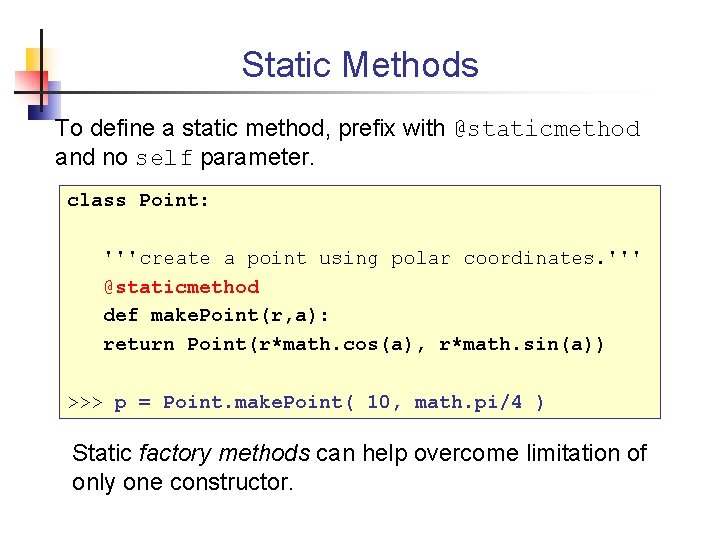Screen dimensions: 720x540
Task: Click the class Point: code line
Action: tap(138, 201)
